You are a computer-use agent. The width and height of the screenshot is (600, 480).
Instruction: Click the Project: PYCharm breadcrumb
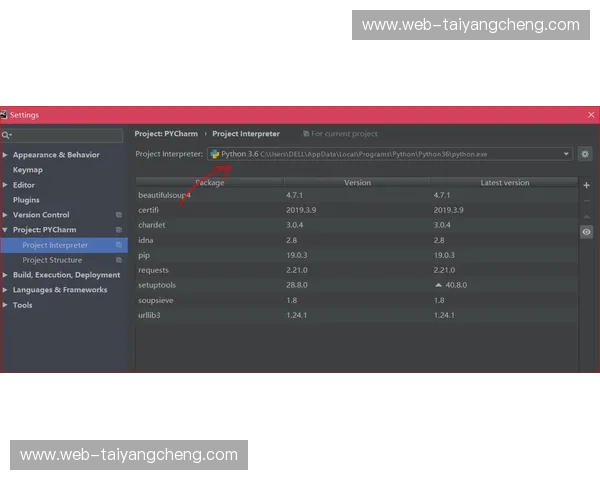[x=168, y=133]
